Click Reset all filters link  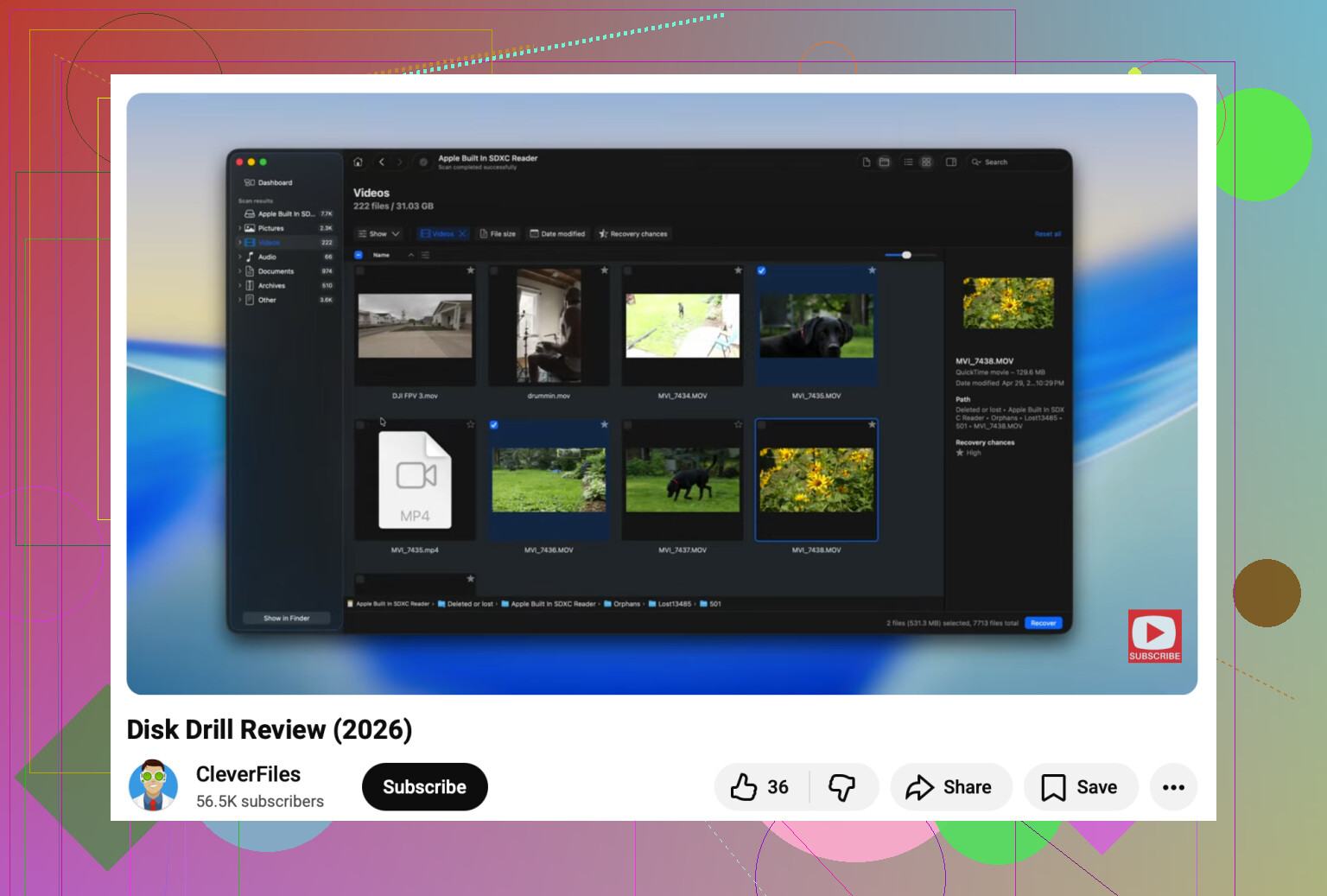coord(1047,234)
